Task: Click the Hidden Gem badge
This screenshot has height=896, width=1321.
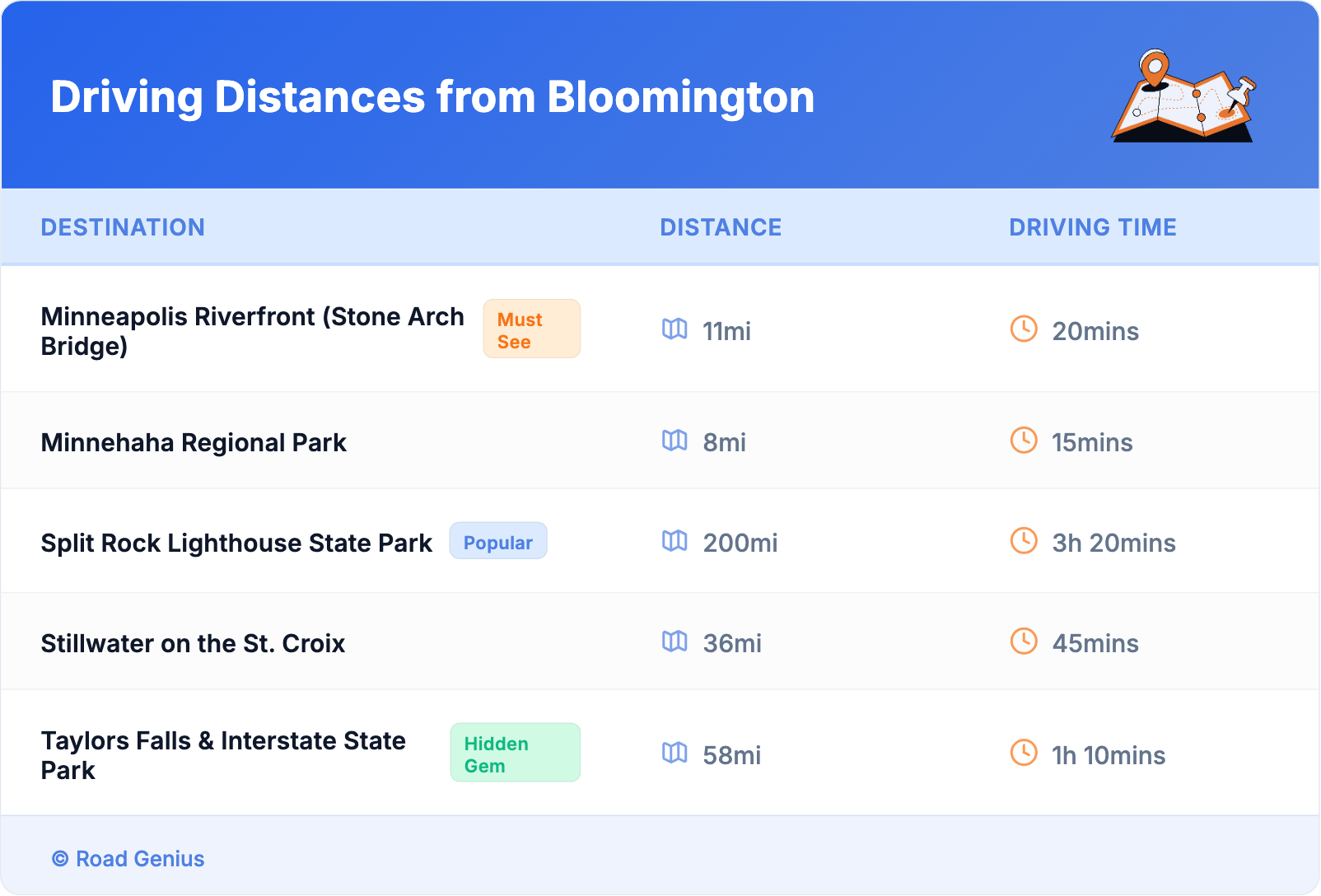Action: [515, 753]
